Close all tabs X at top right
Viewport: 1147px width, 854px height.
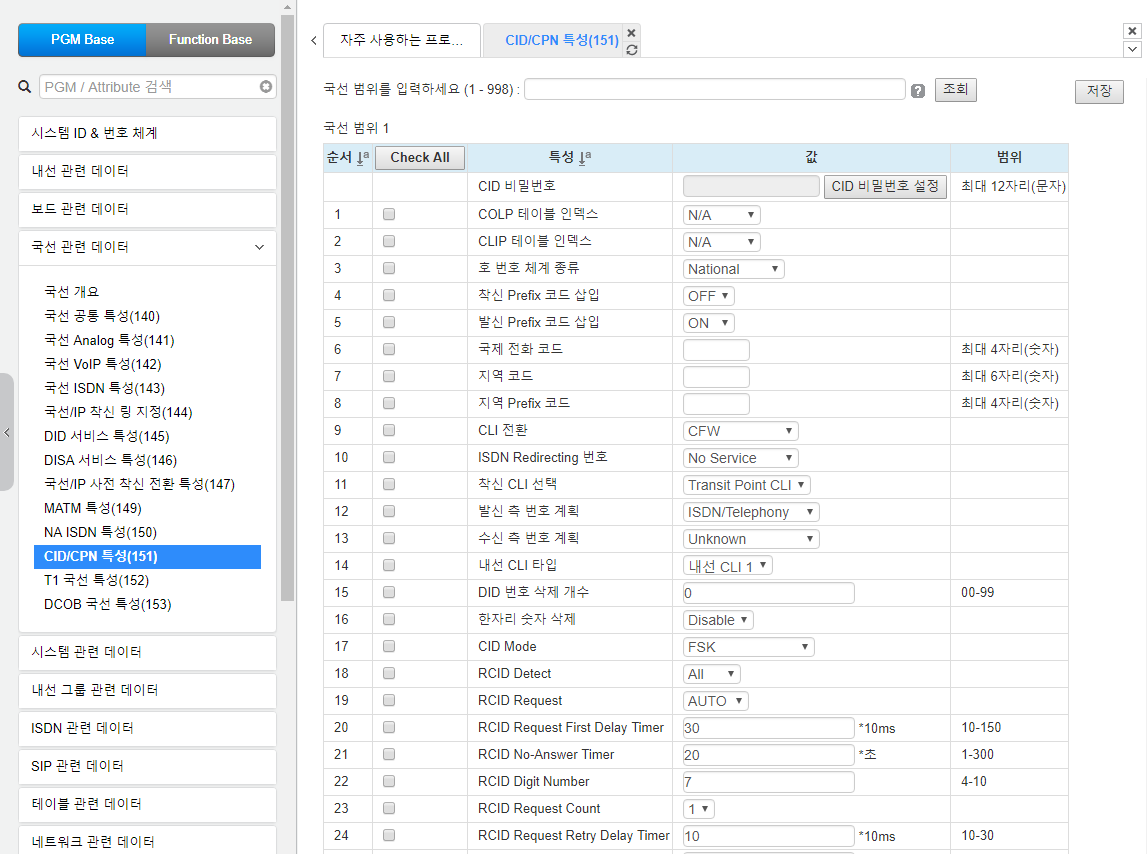(1132, 31)
